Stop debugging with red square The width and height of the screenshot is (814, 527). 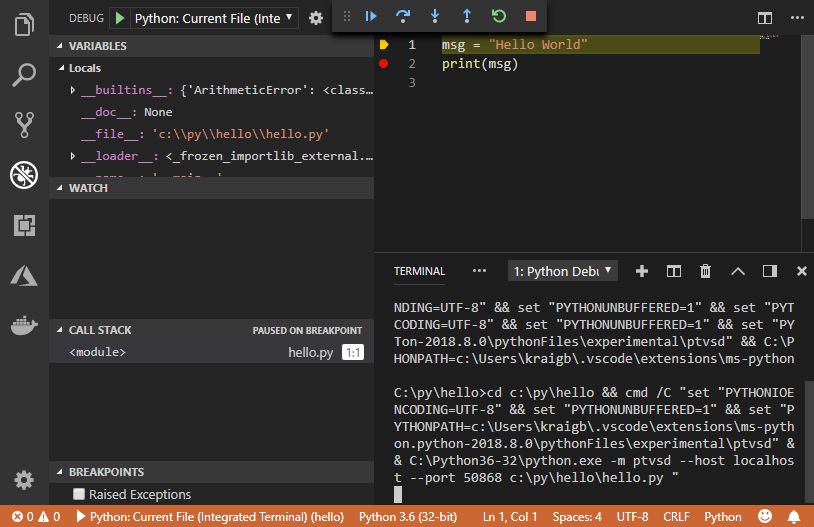click(531, 16)
